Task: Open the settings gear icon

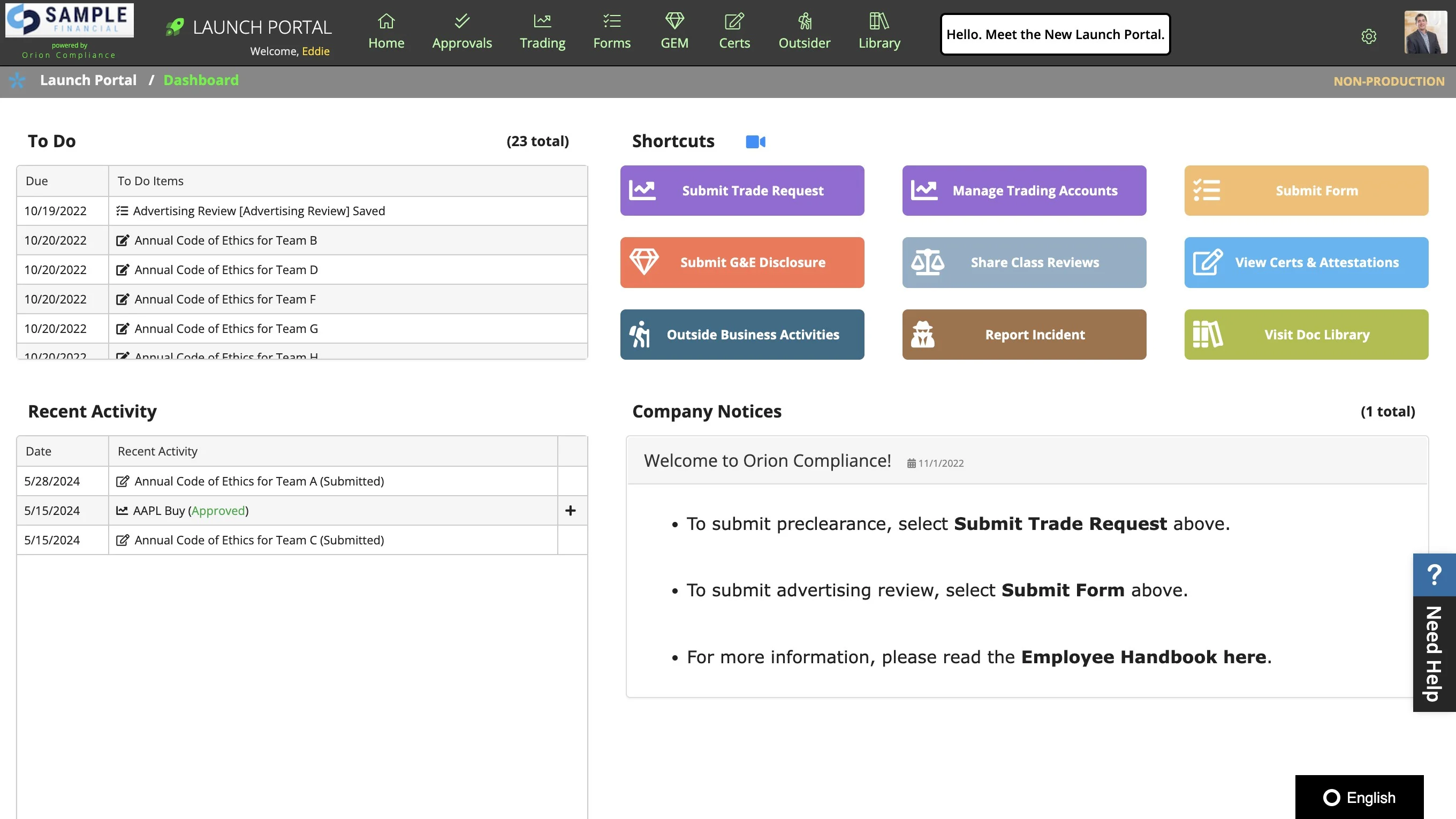Action: point(1368,36)
